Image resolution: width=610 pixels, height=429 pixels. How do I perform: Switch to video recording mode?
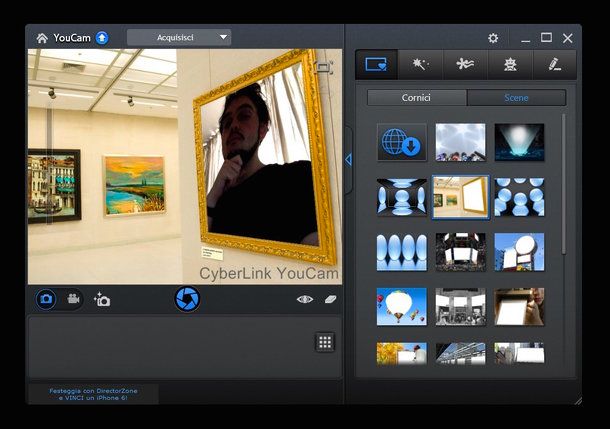point(73,299)
